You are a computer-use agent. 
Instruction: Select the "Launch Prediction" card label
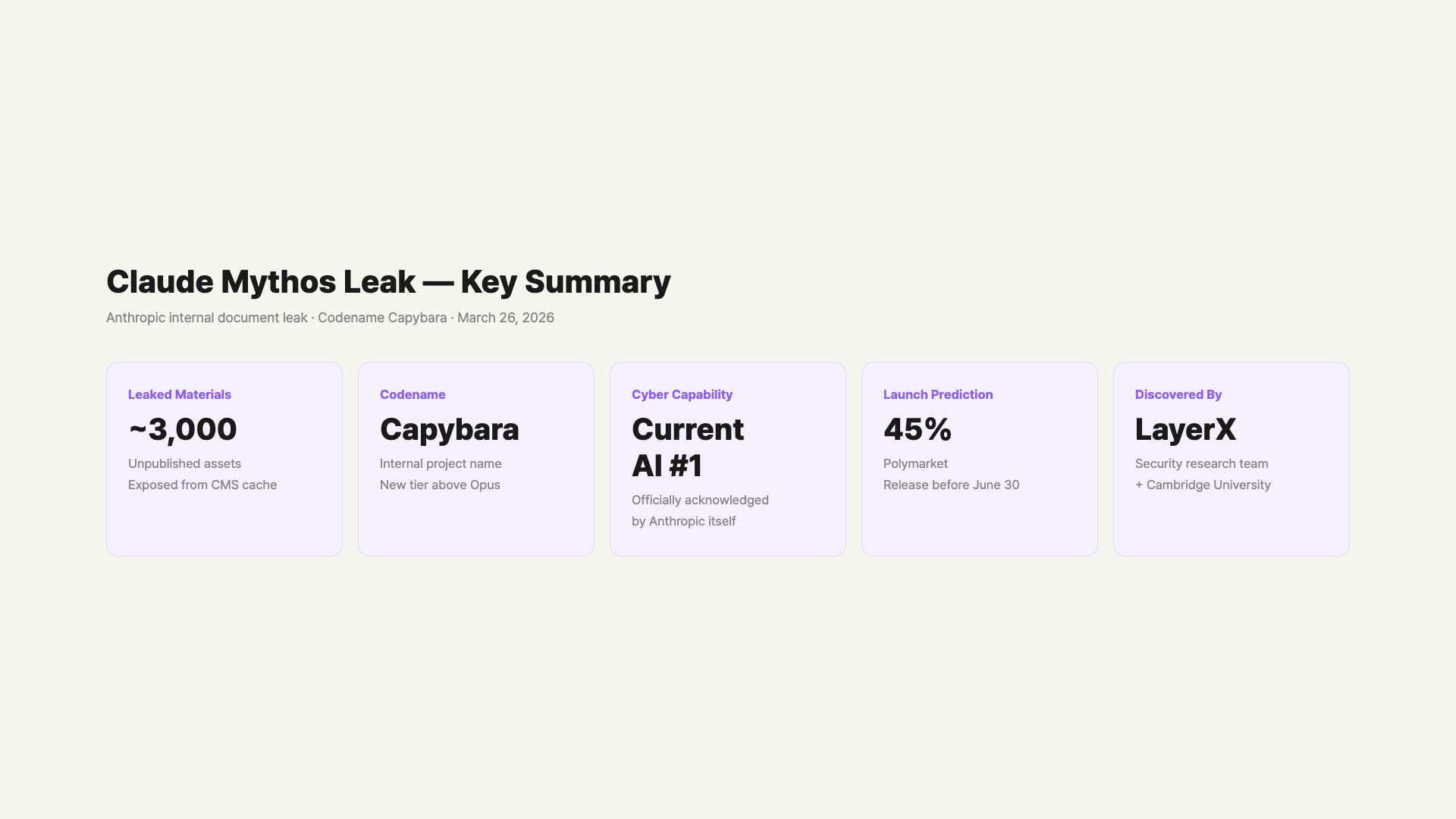pos(938,394)
